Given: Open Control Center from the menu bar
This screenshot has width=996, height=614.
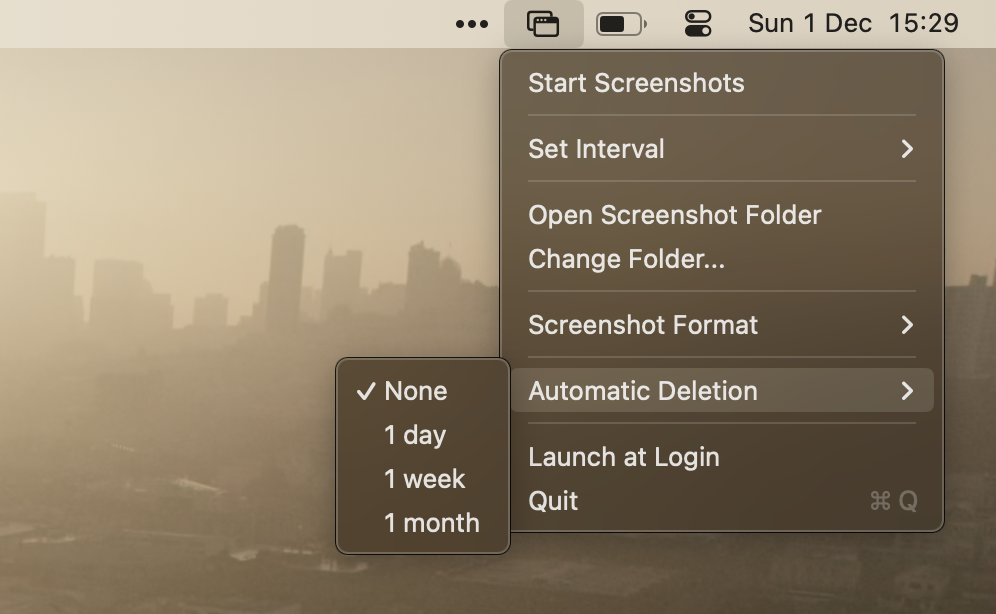Looking at the screenshot, I should click(698, 24).
